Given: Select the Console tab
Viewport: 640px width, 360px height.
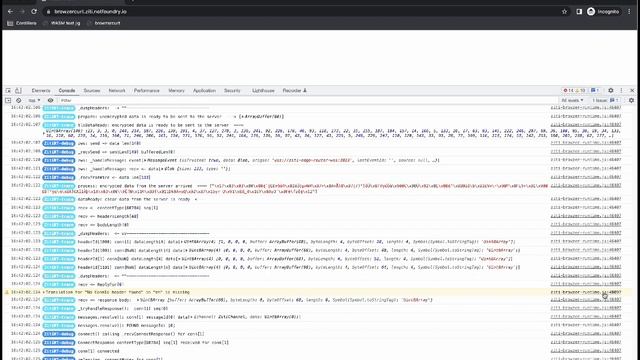Looking at the screenshot, I should 67,91.
